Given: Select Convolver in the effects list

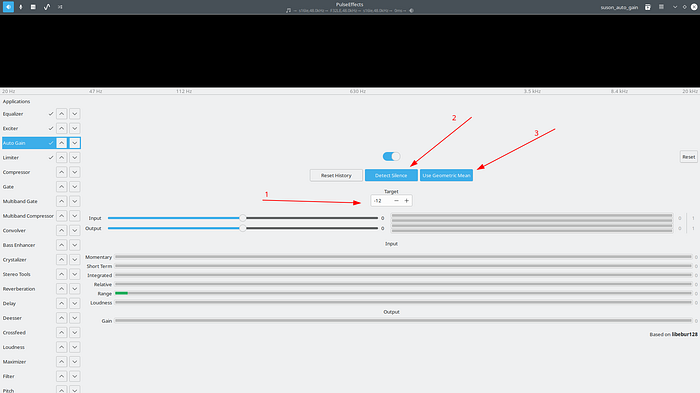Looking at the screenshot, I should click(14, 230).
